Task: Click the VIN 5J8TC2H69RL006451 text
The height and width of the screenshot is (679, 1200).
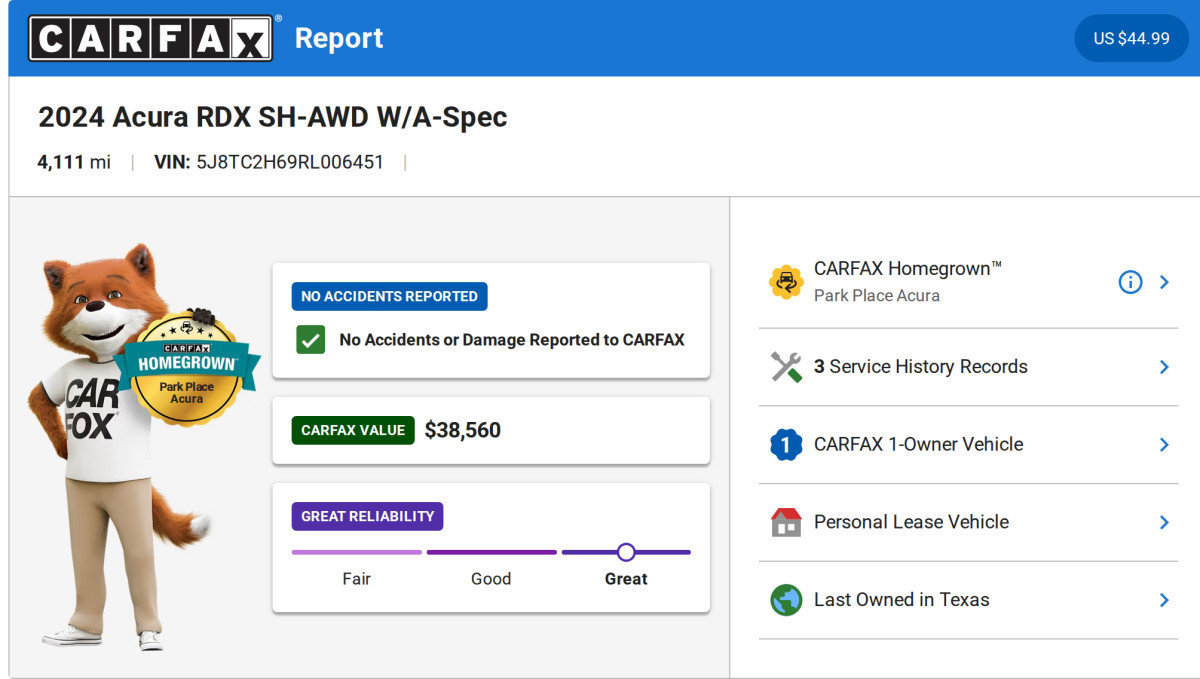Action: (269, 162)
